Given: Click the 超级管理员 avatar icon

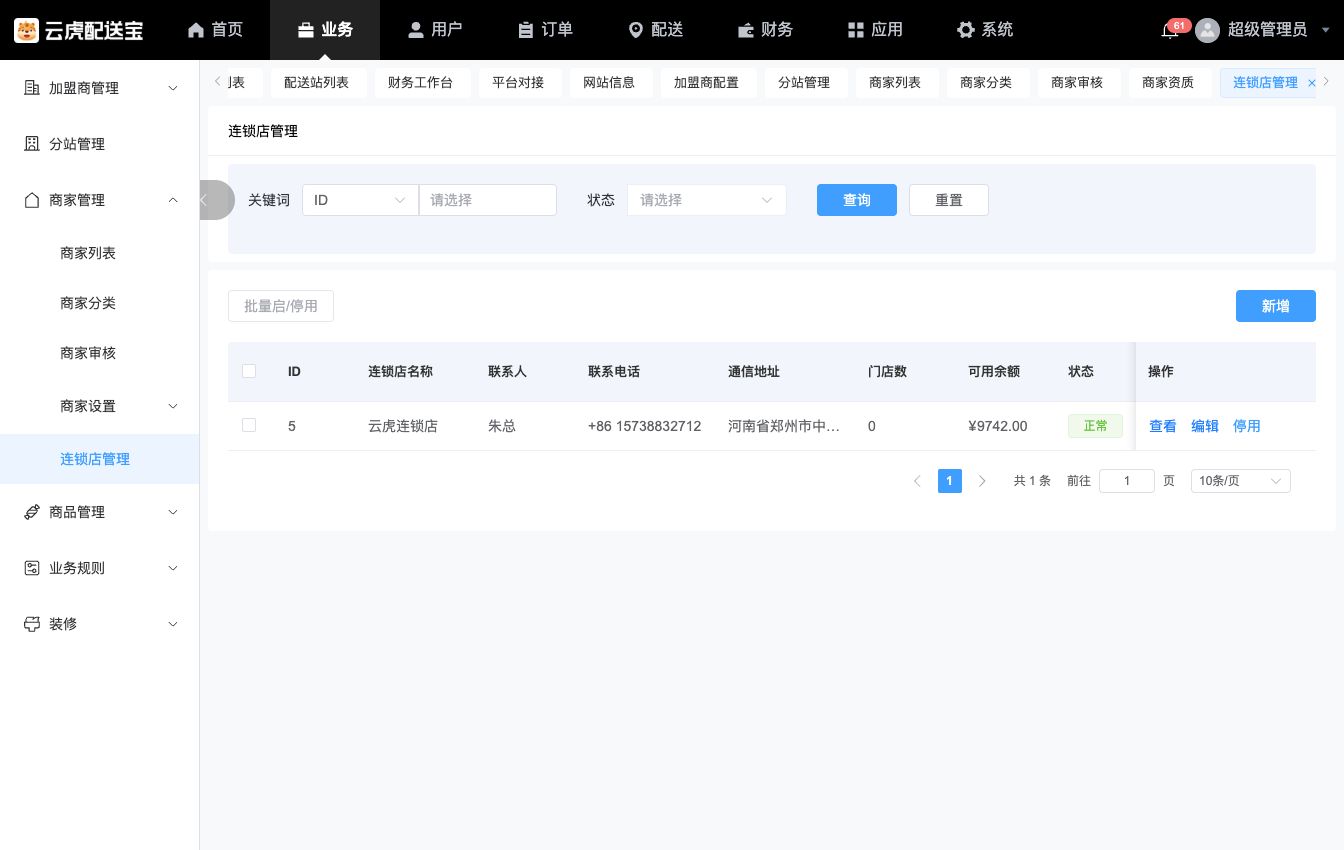Looking at the screenshot, I should point(1208,30).
